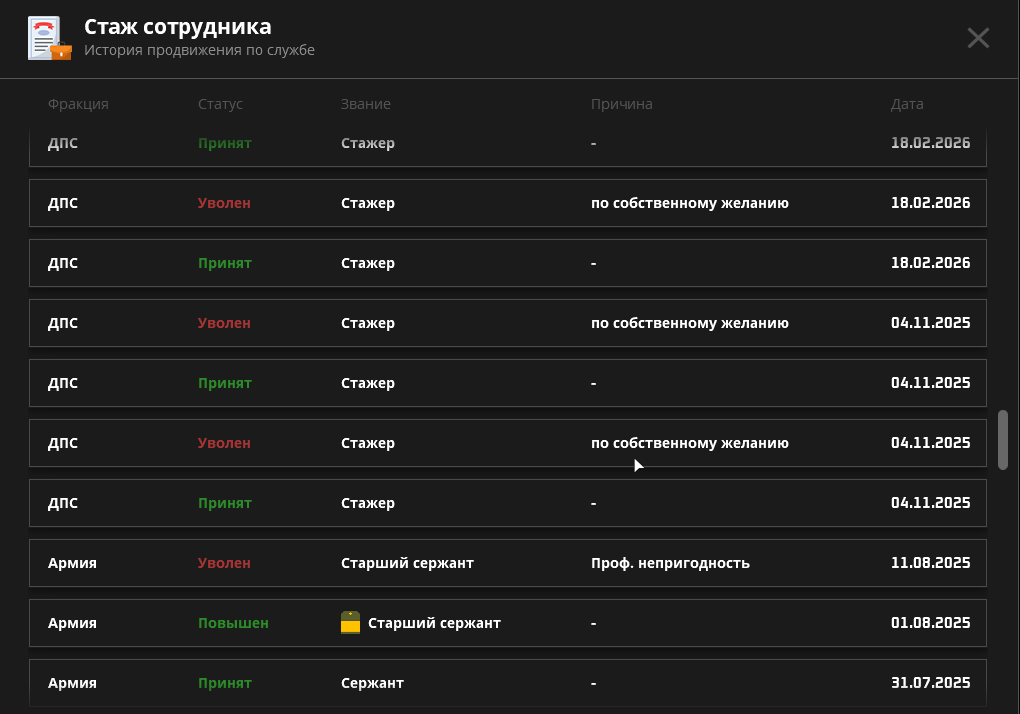Click Уволен status in the 11.08.2025 row
Screen dimensions: 1020x714
(224, 563)
